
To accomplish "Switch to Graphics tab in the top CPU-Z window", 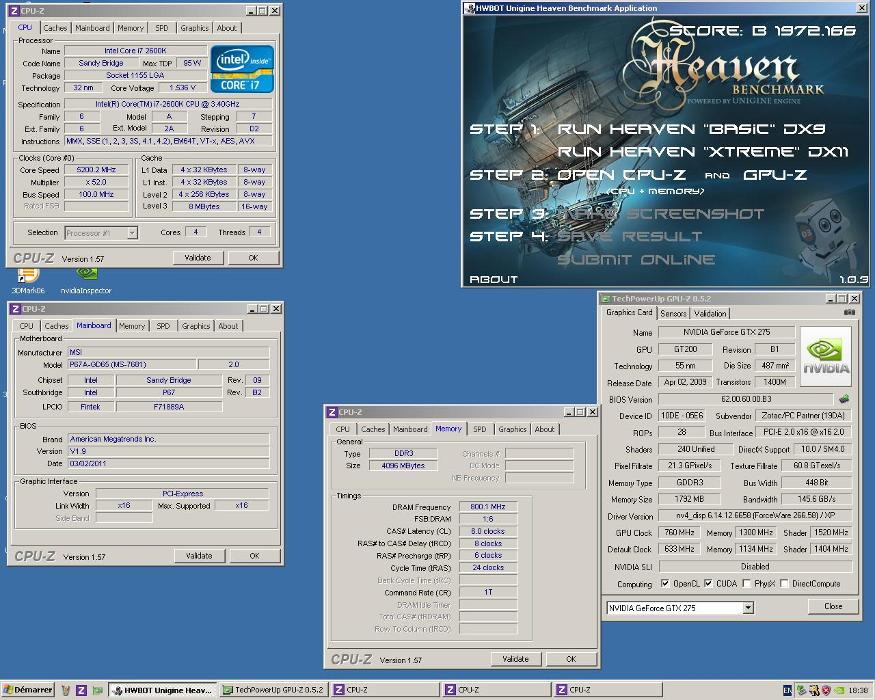I will coord(194,28).
